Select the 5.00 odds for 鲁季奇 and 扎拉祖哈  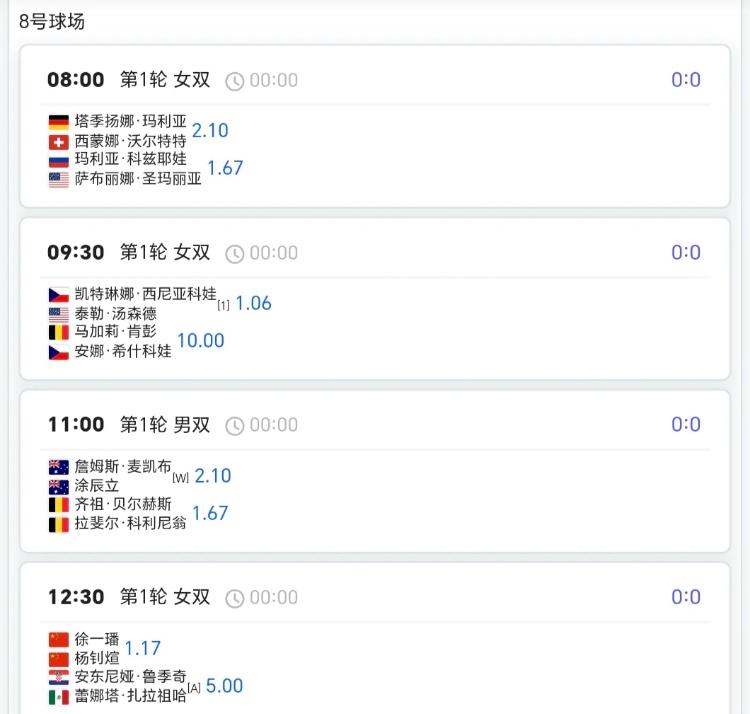(x=224, y=686)
